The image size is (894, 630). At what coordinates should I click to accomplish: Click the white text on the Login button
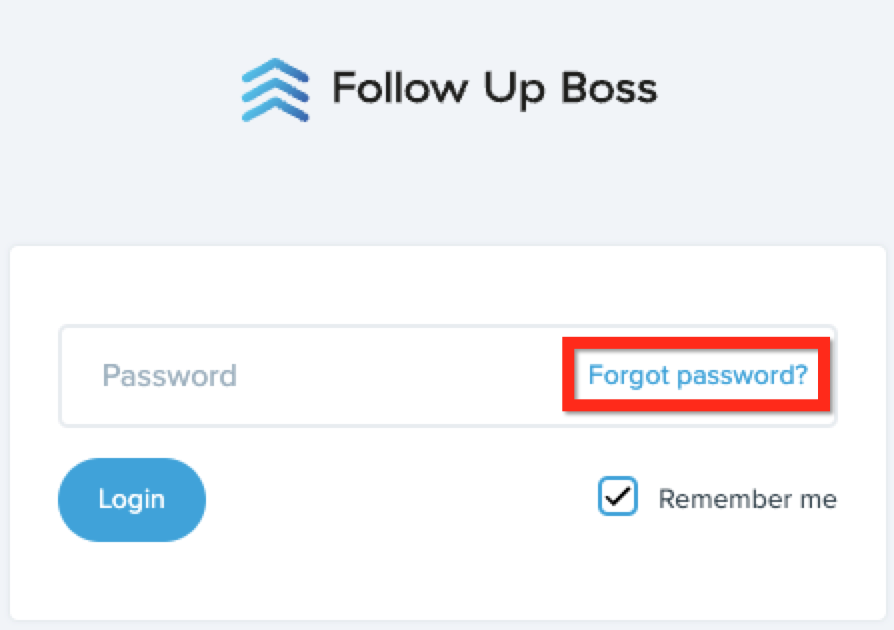(132, 499)
